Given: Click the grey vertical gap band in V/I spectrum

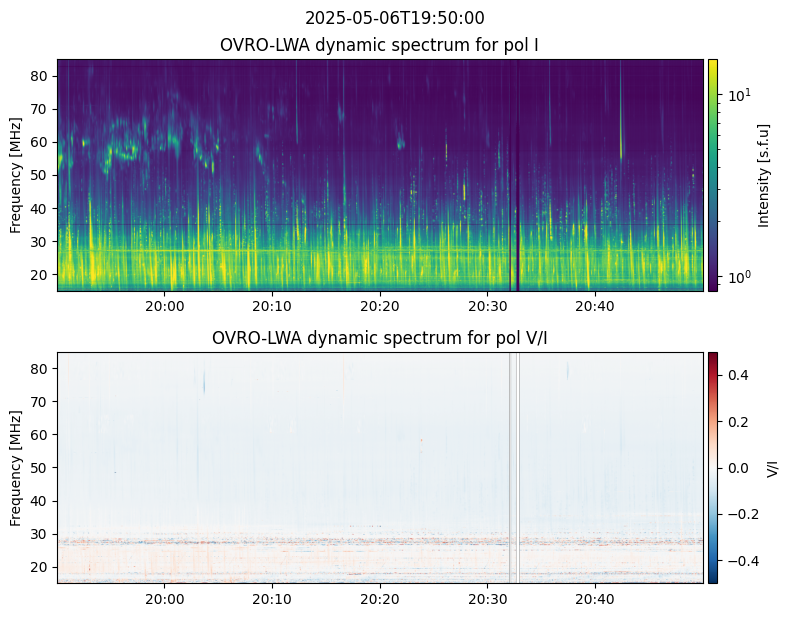Looking at the screenshot, I should tap(514, 467).
